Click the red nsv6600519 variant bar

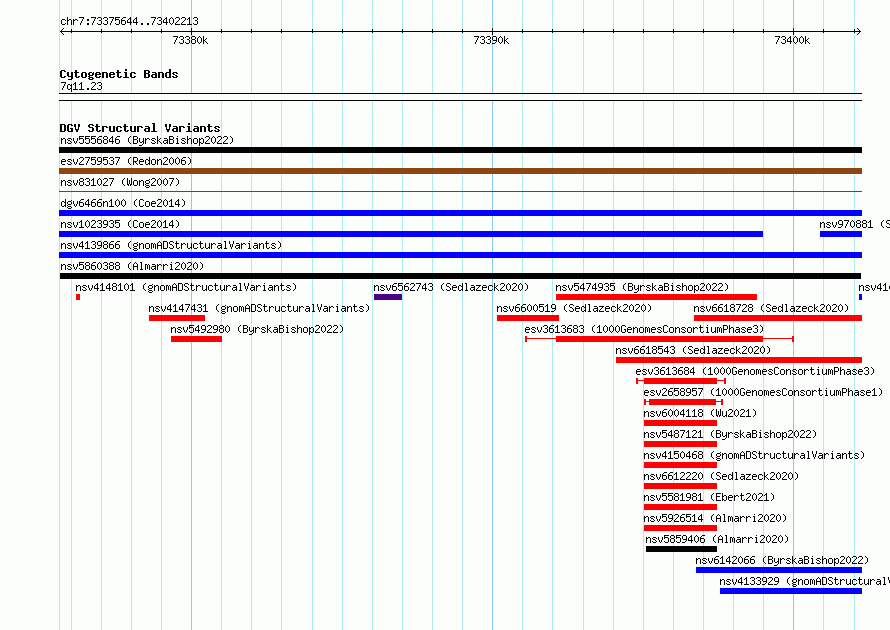(528, 318)
